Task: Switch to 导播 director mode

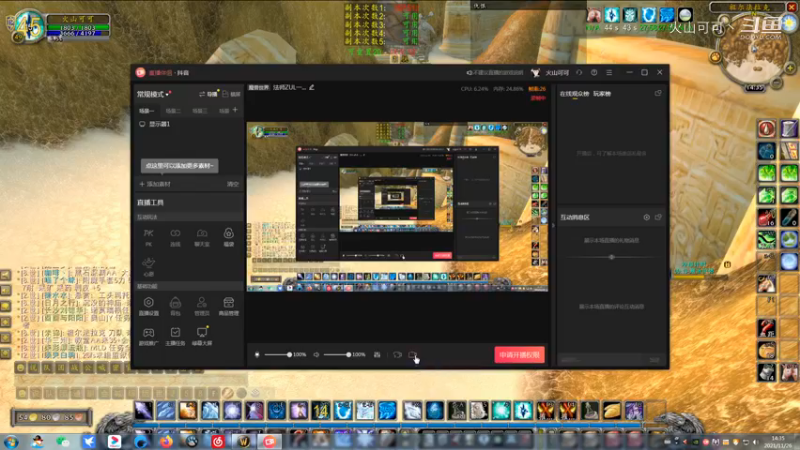Action: tap(208, 94)
